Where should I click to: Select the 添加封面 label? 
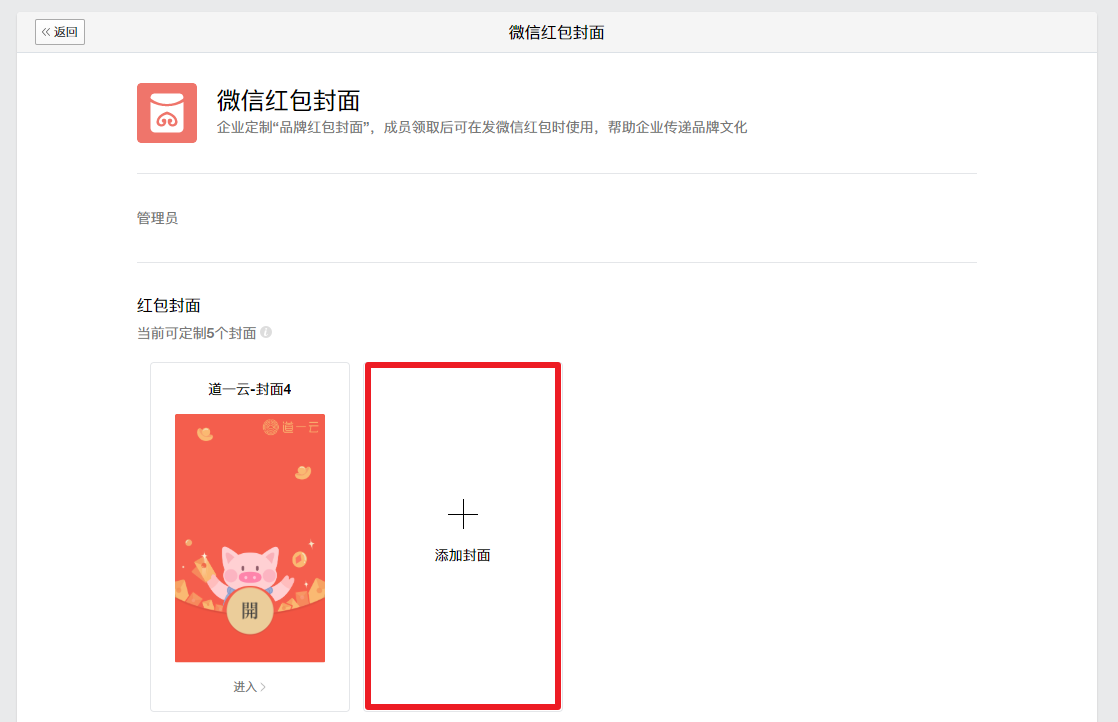[463, 555]
